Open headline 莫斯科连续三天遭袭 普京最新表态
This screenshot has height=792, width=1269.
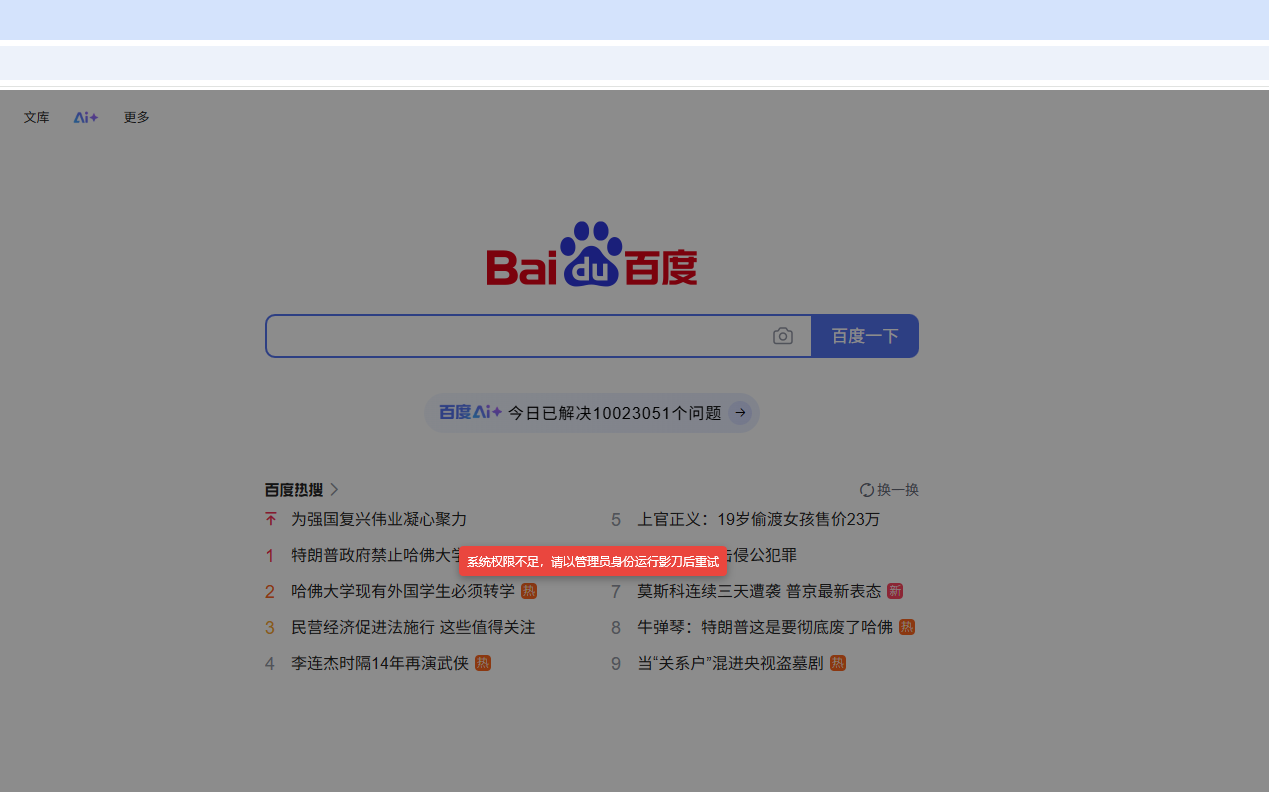759,591
